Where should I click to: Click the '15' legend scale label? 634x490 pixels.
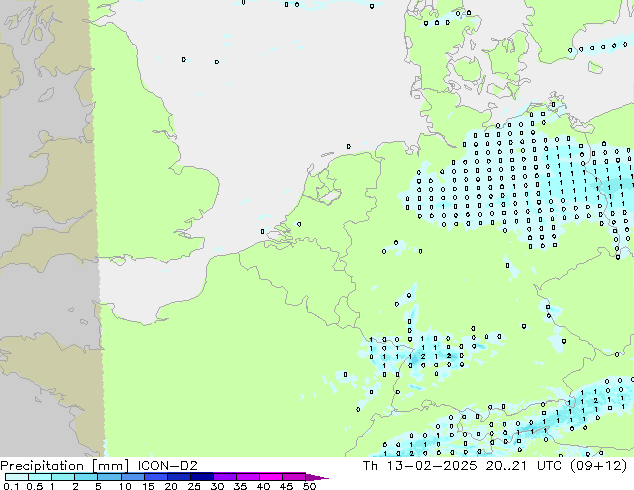(148, 486)
